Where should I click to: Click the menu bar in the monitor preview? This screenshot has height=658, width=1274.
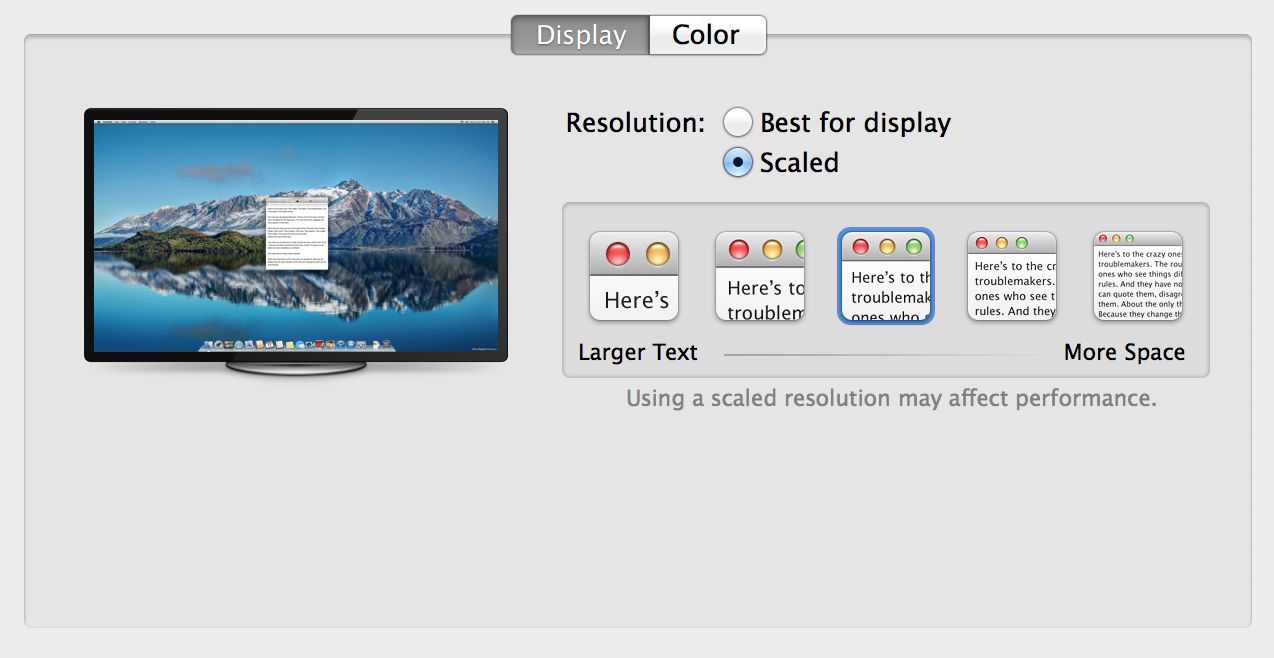(296, 122)
